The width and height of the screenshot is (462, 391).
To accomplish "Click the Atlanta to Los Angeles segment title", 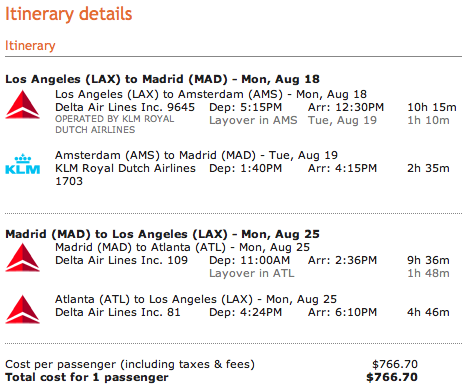I will 196,299.
